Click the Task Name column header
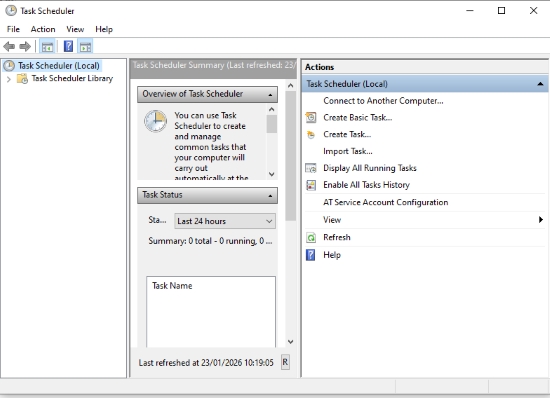Screen dimensions: 550x398 click(172, 286)
